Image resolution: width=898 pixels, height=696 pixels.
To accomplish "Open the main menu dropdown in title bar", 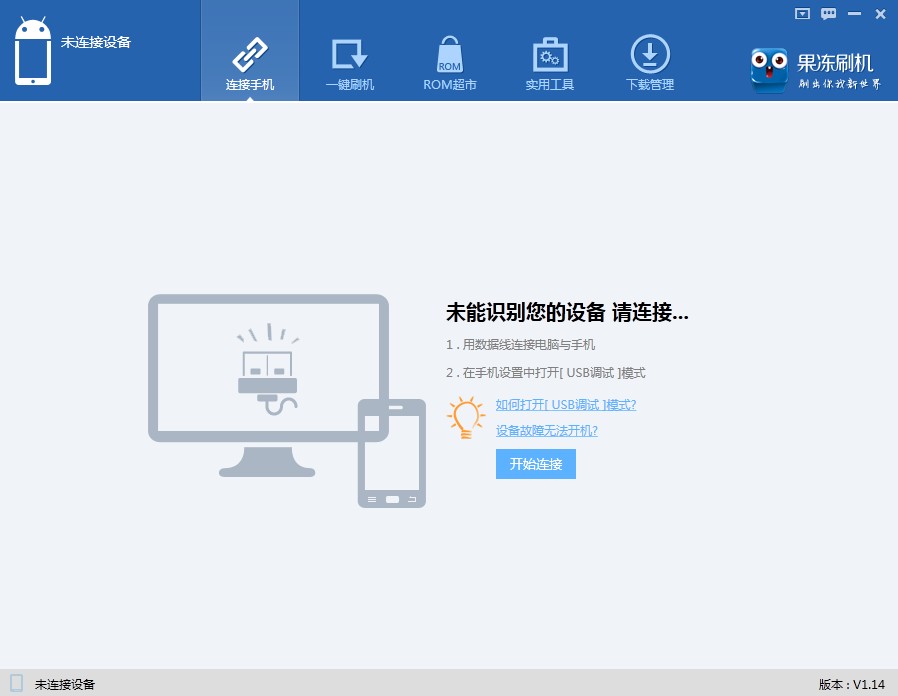I will click(x=801, y=13).
